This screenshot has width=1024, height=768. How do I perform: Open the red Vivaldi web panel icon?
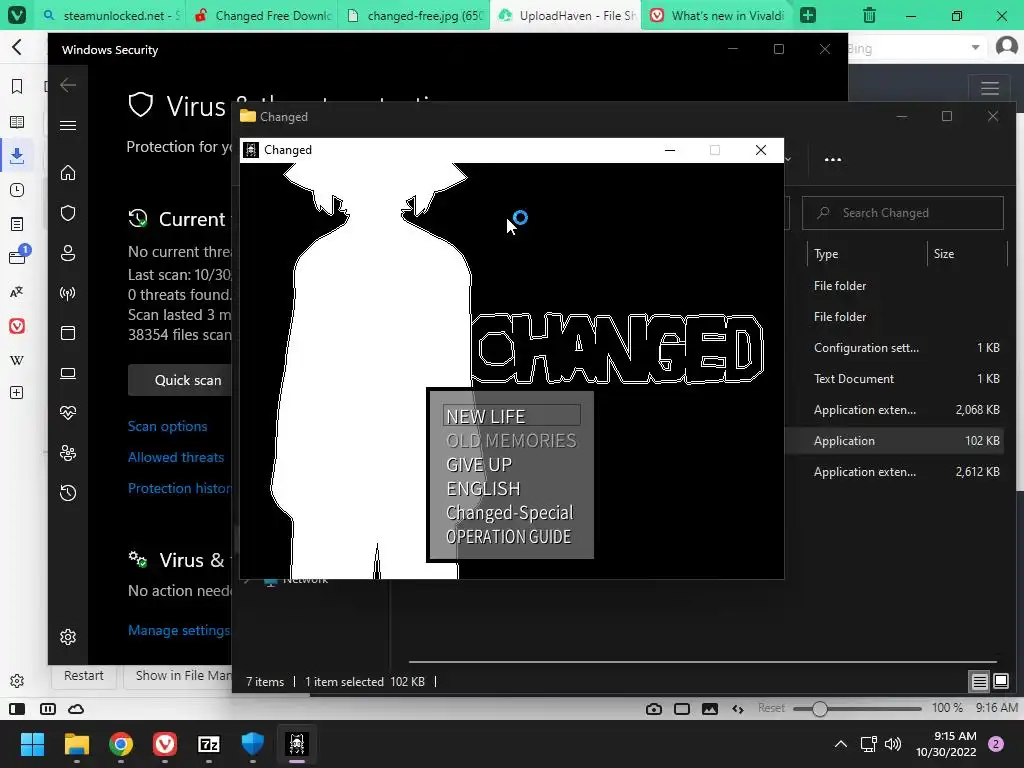[17, 325]
